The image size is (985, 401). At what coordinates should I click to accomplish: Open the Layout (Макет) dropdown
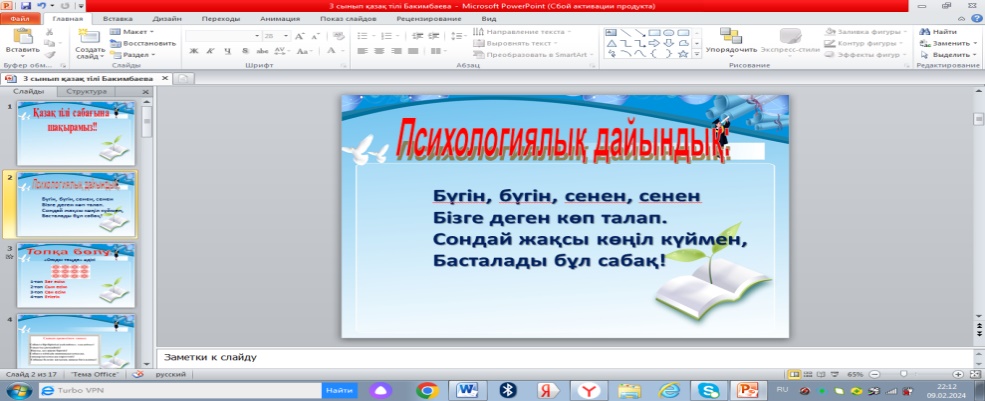(x=136, y=32)
